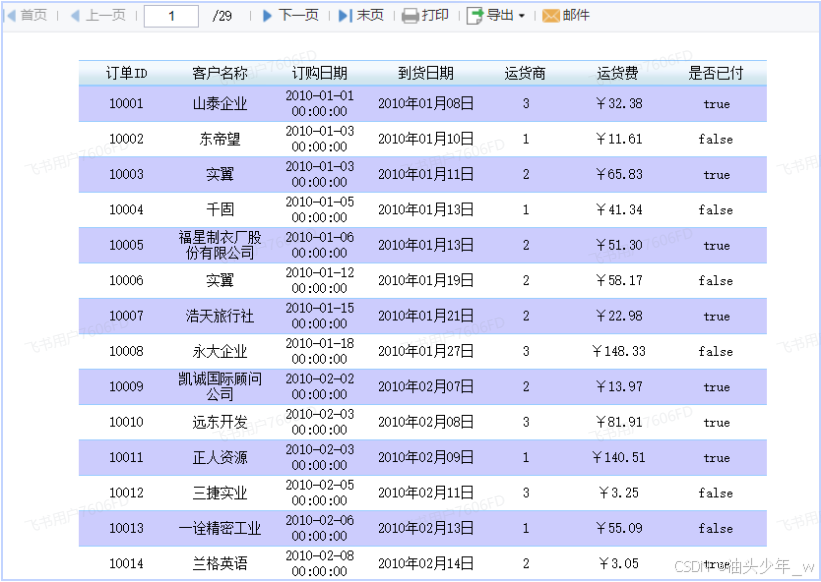Select order ID cell 10001
This screenshot has width=821, height=582.
[126, 104]
